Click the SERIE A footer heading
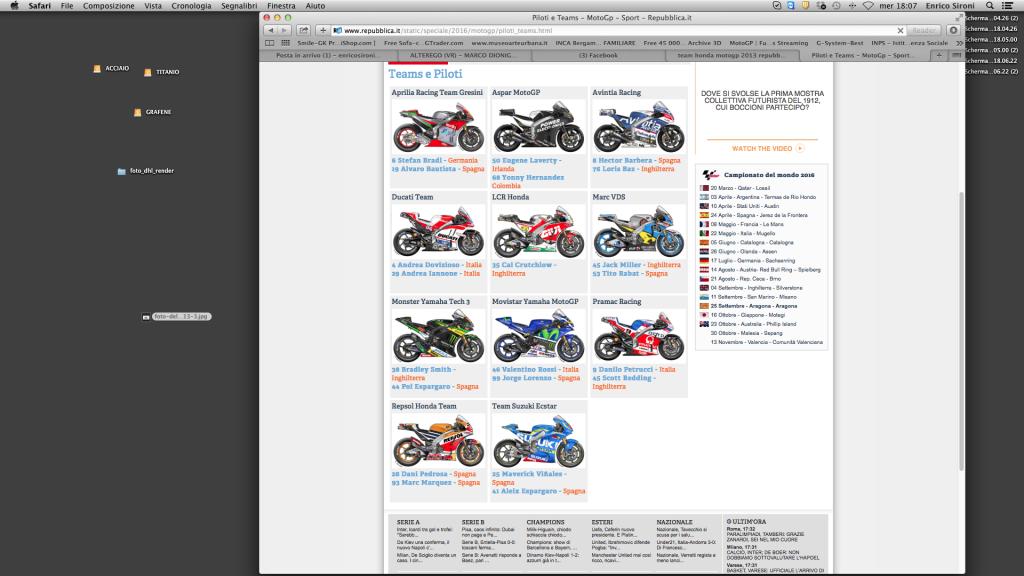Image resolution: width=1024 pixels, height=576 pixels. point(408,522)
